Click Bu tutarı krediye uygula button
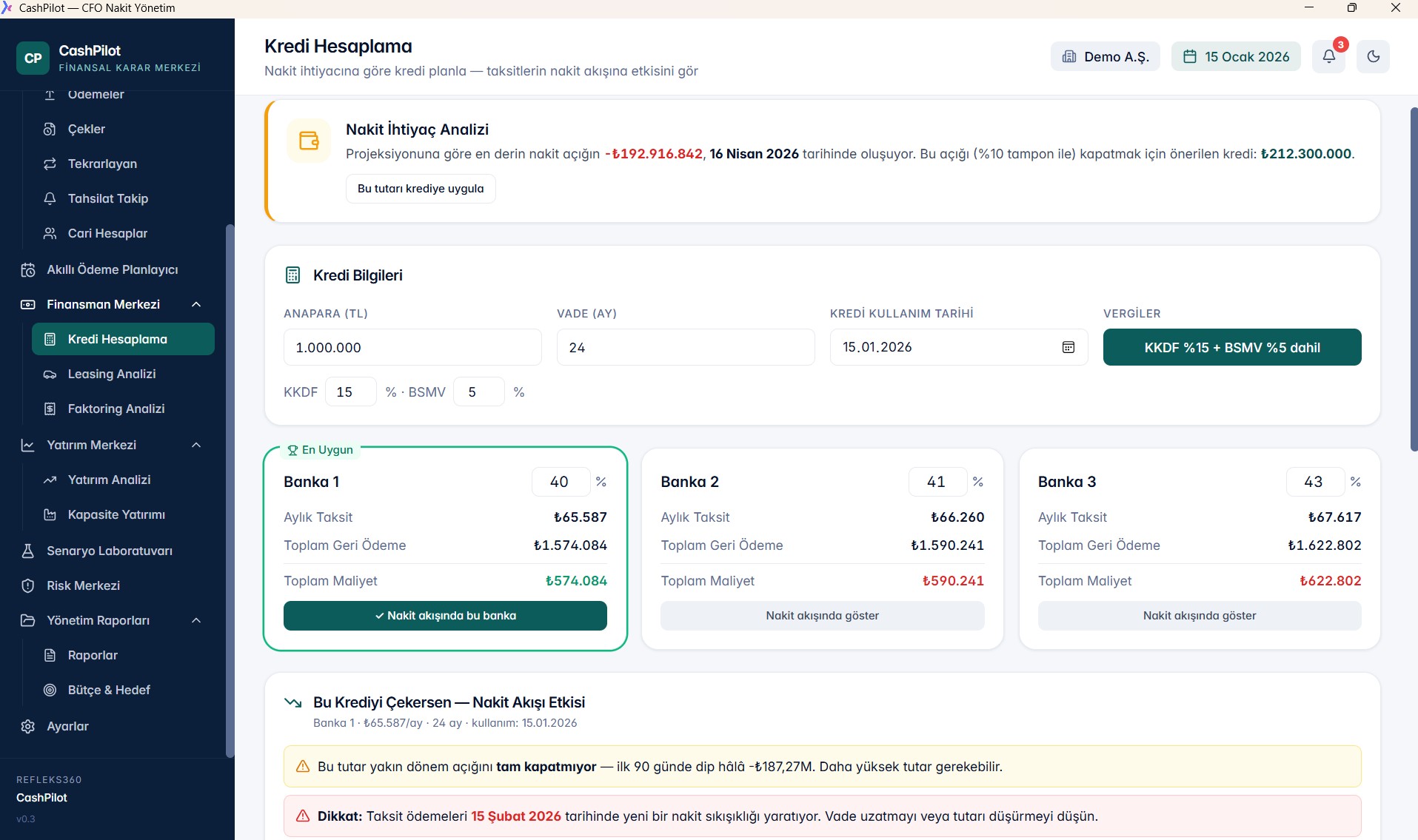This screenshot has height=840, width=1418. [x=421, y=189]
